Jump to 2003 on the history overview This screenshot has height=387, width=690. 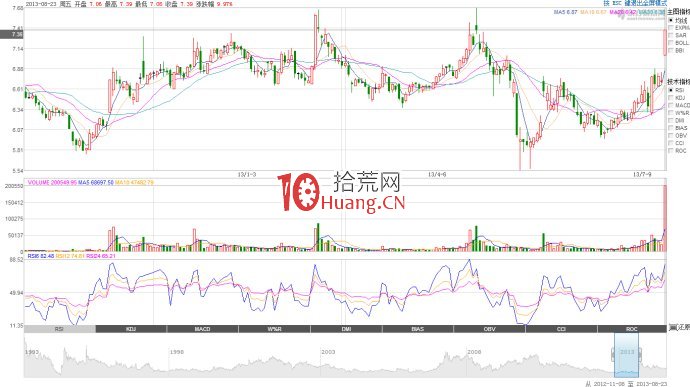pos(328,352)
